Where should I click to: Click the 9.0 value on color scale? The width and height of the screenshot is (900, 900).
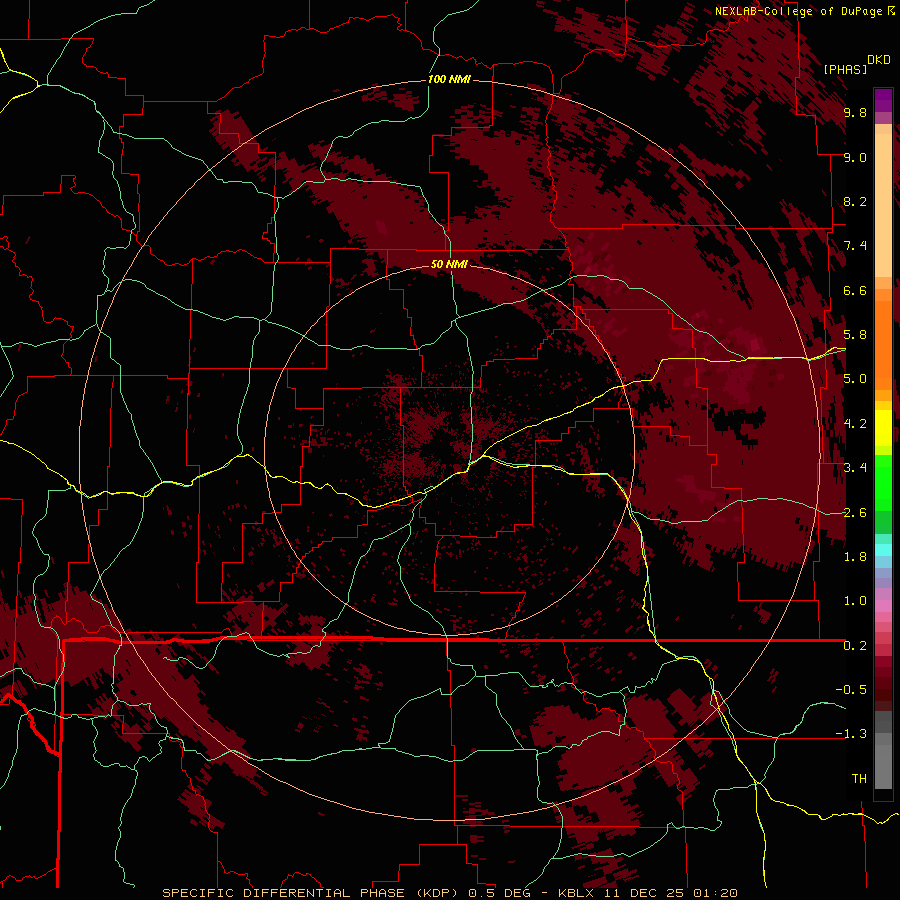pyautogui.click(x=855, y=157)
